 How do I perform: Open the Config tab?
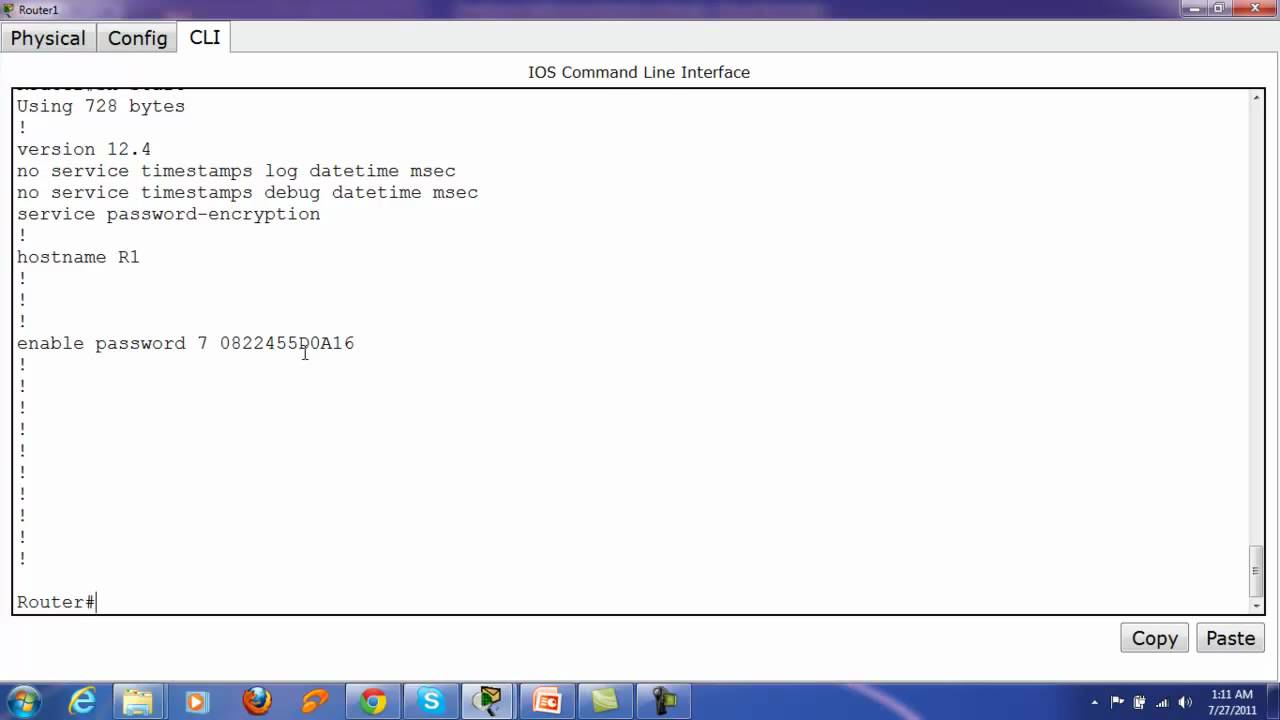(x=137, y=38)
